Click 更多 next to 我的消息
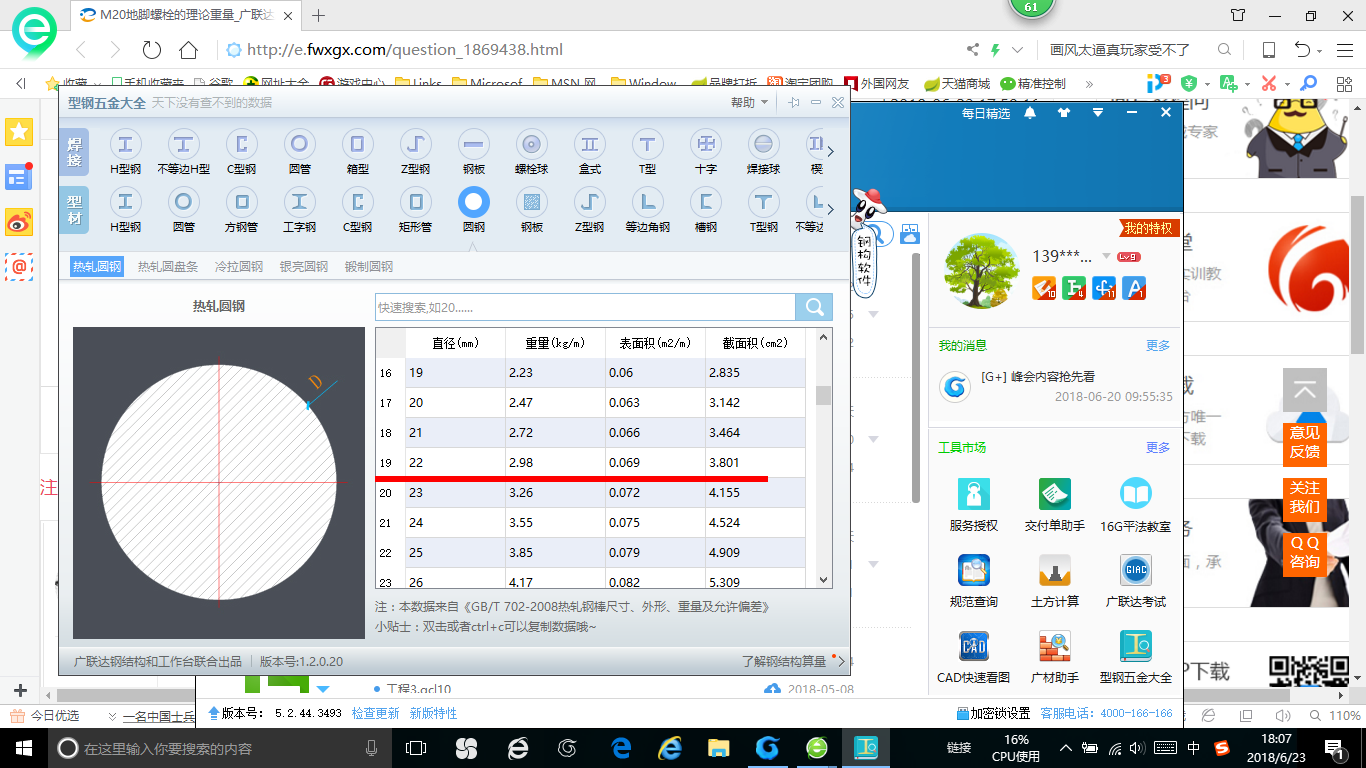This screenshot has height=768, width=1366. coord(1158,346)
